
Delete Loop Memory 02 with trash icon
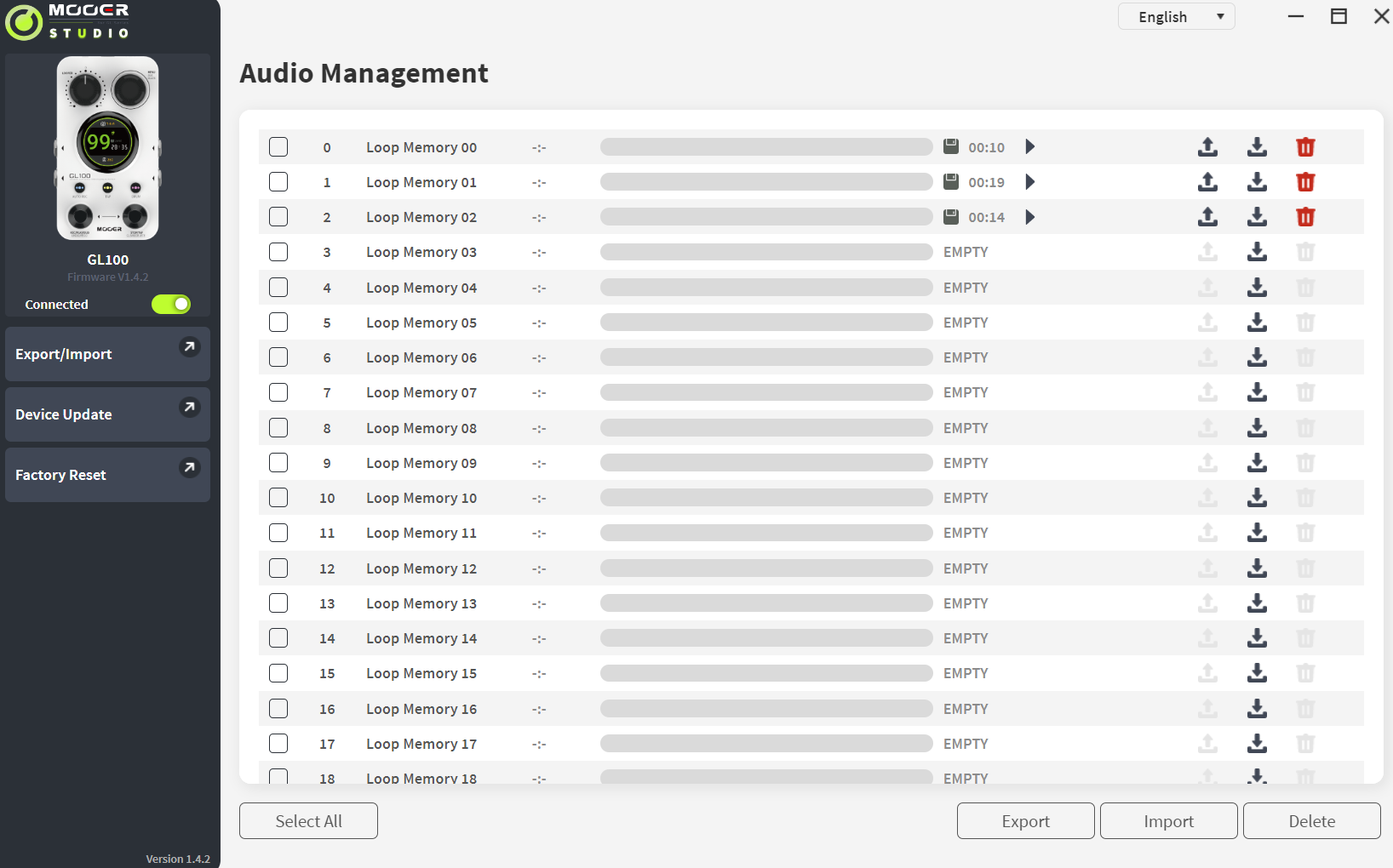pos(1304,217)
